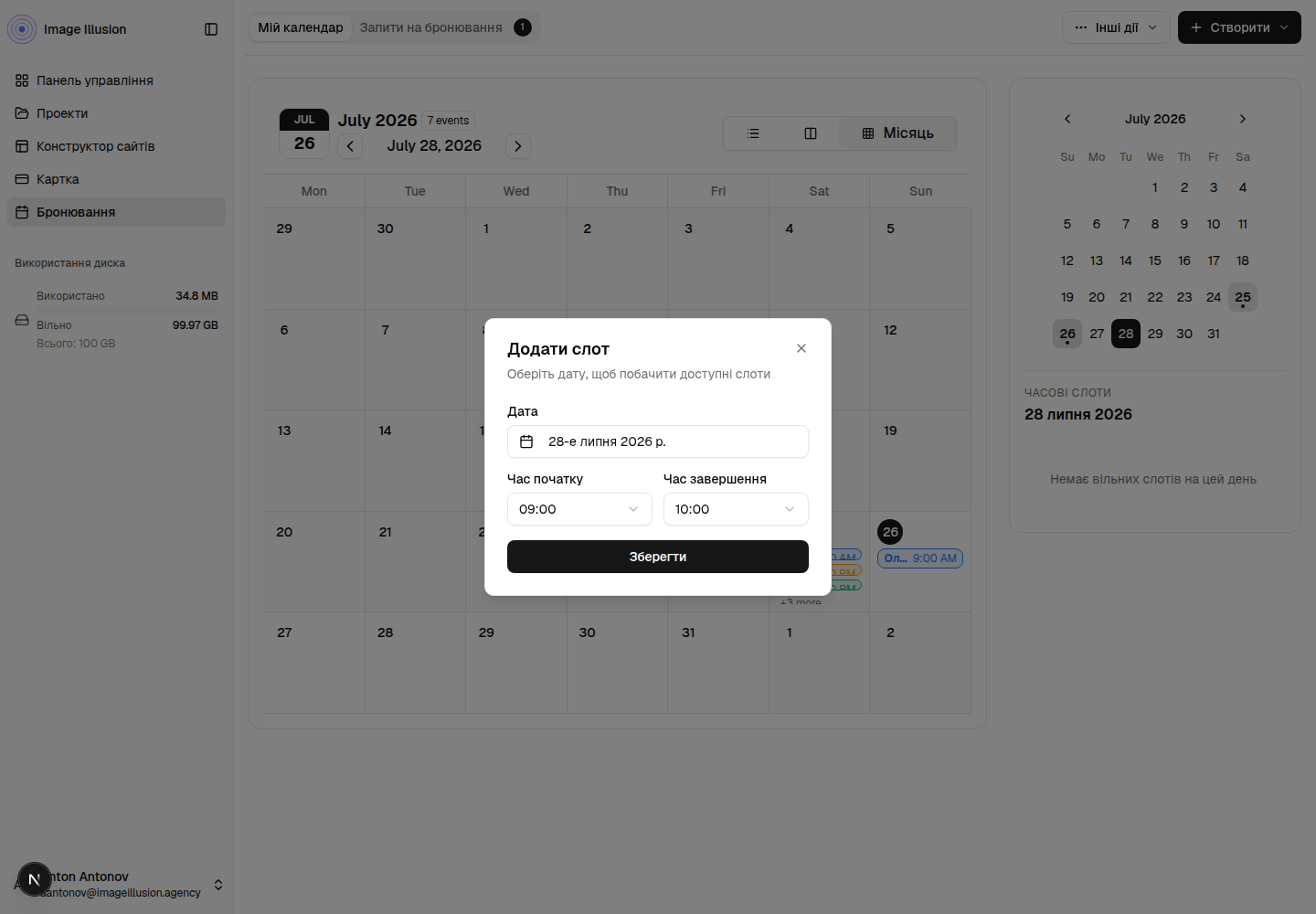Select day 31 in mini calendar
Viewport: 1316px width, 914px height.
pyautogui.click(x=1214, y=334)
